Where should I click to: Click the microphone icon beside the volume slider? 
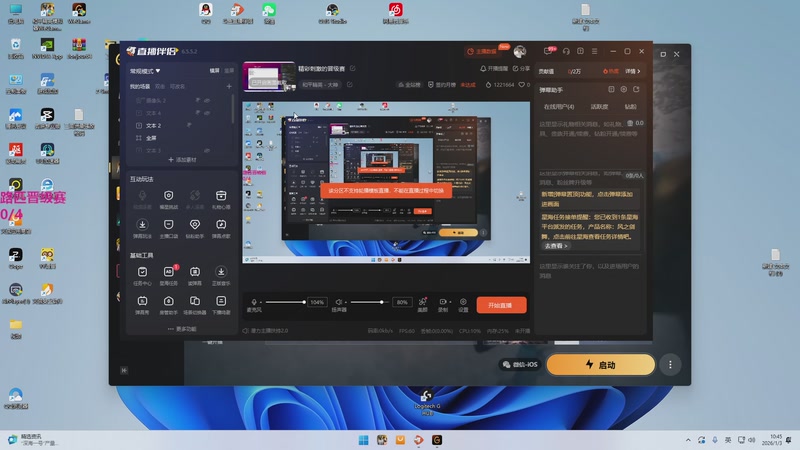(254, 302)
